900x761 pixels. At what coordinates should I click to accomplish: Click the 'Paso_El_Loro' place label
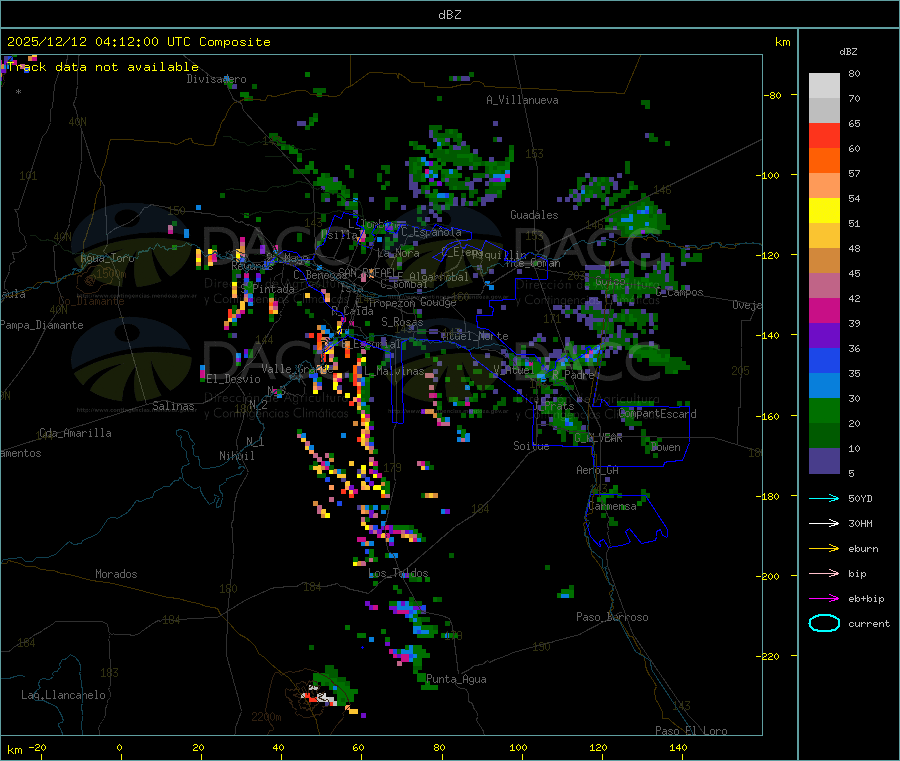pyautogui.click(x=691, y=731)
